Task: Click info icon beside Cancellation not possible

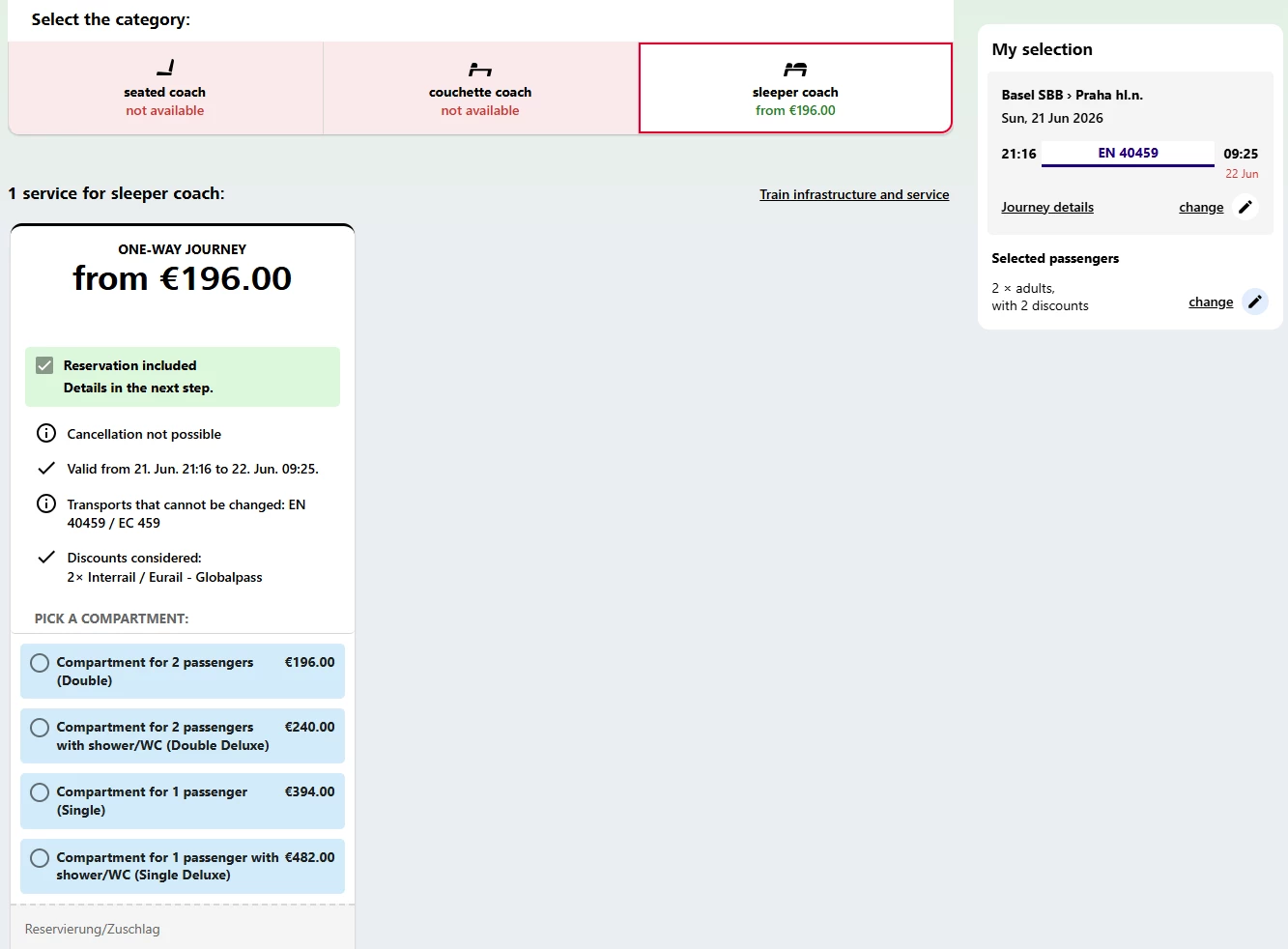Action: [x=46, y=433]
